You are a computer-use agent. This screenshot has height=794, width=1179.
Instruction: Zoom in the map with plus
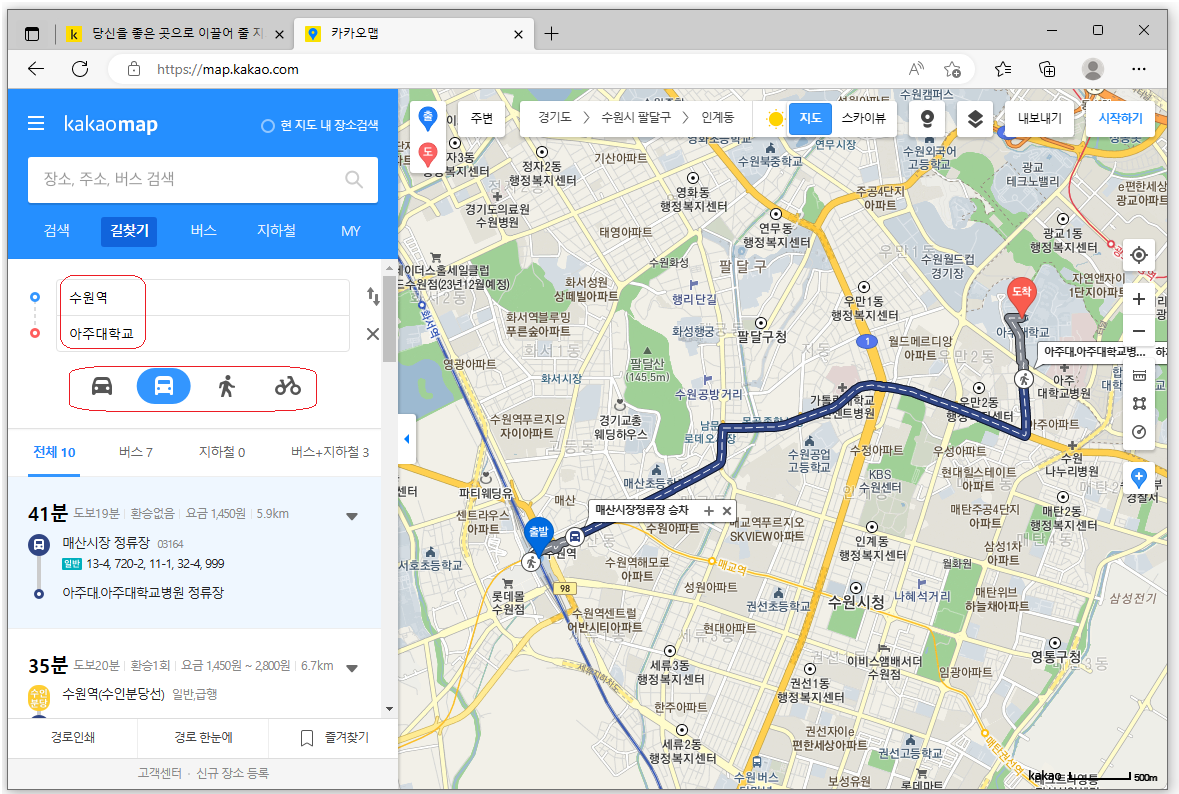(x=1139, y=299)
